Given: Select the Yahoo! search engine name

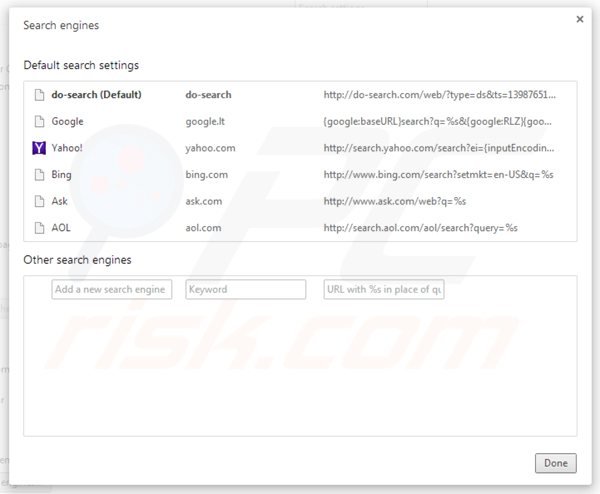Looking at the screenshot, I should pos(67,148).
